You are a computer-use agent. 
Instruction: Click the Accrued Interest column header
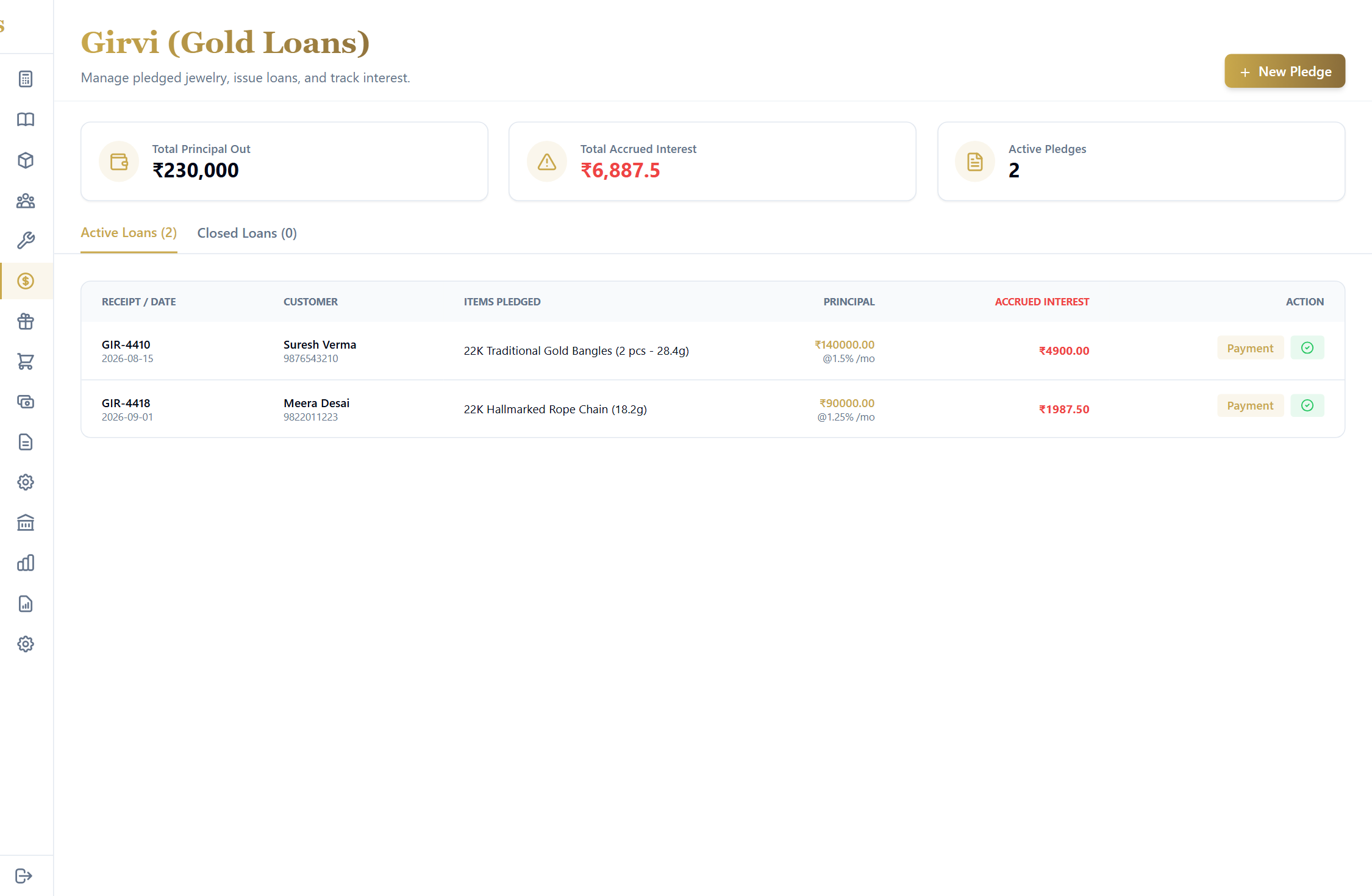(x=1042, y=302)
